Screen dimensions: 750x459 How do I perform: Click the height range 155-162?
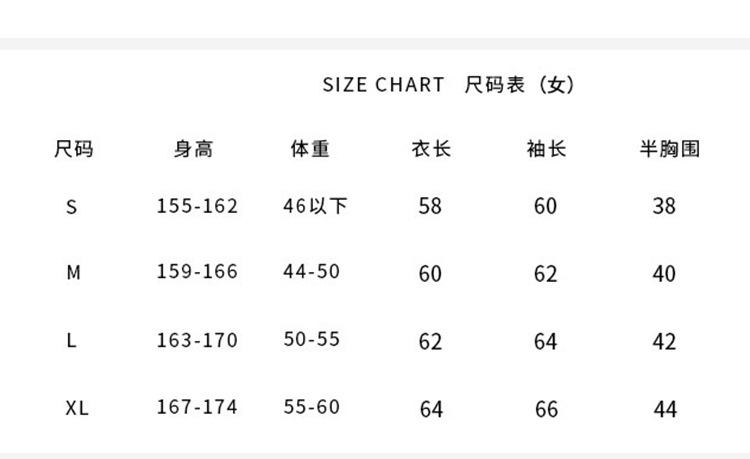click(x=197, y=206)
